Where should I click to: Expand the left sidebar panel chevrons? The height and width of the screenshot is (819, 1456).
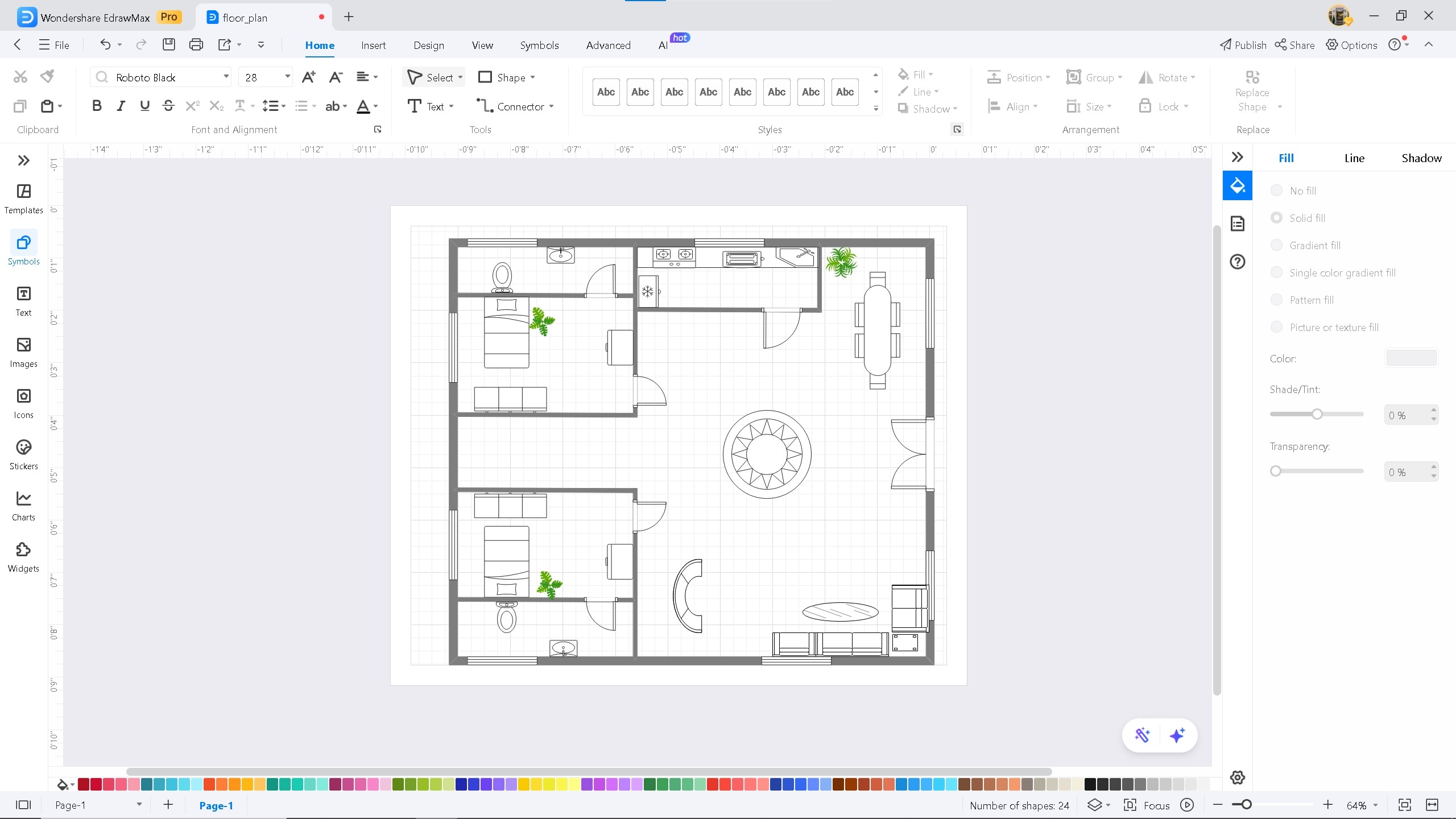[x=23, y=160]
